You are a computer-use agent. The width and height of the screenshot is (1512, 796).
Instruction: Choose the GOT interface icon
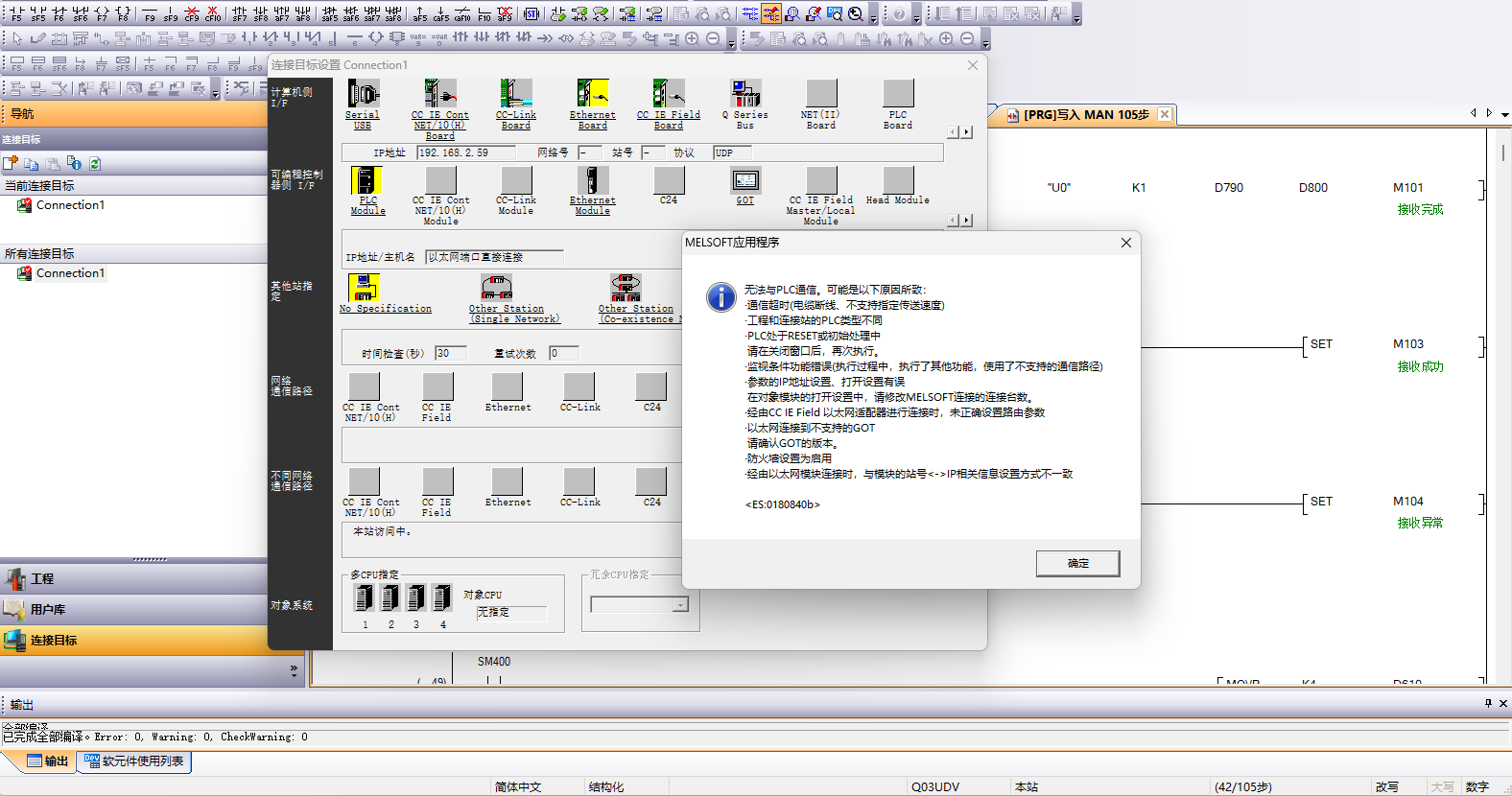(x=745, y=180)
